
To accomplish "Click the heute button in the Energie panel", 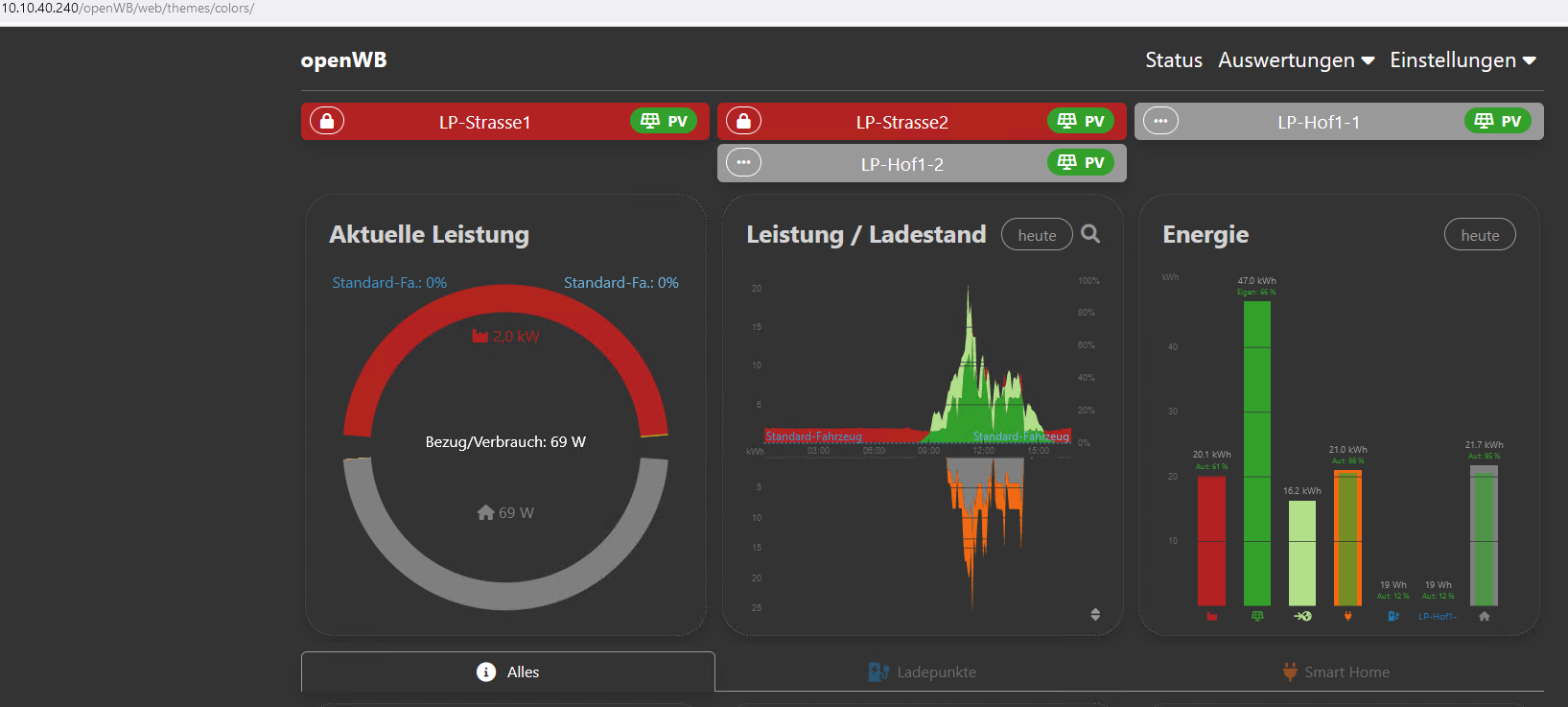I will (1480, 235).
